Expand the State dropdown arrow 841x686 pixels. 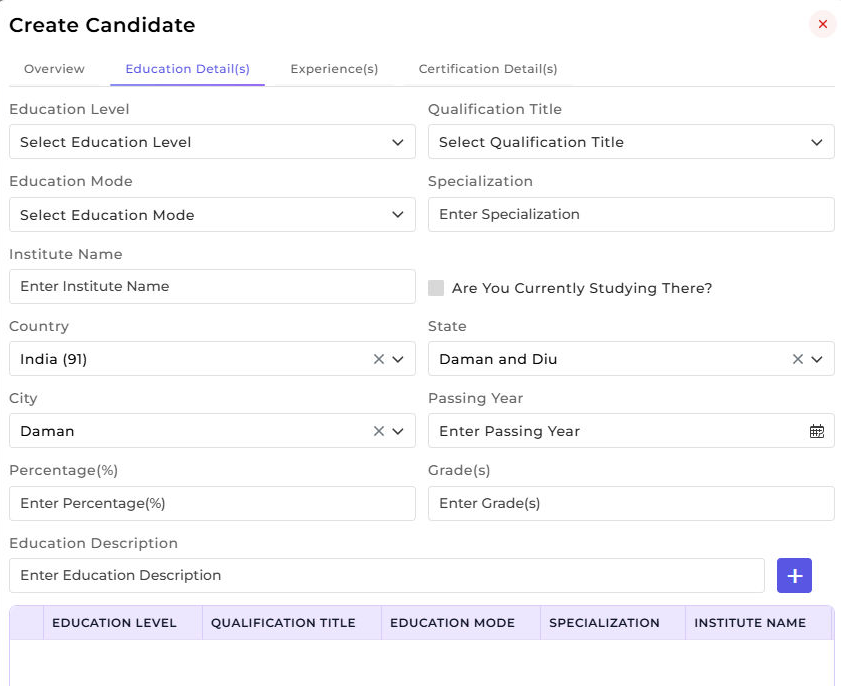pos(816,359)
